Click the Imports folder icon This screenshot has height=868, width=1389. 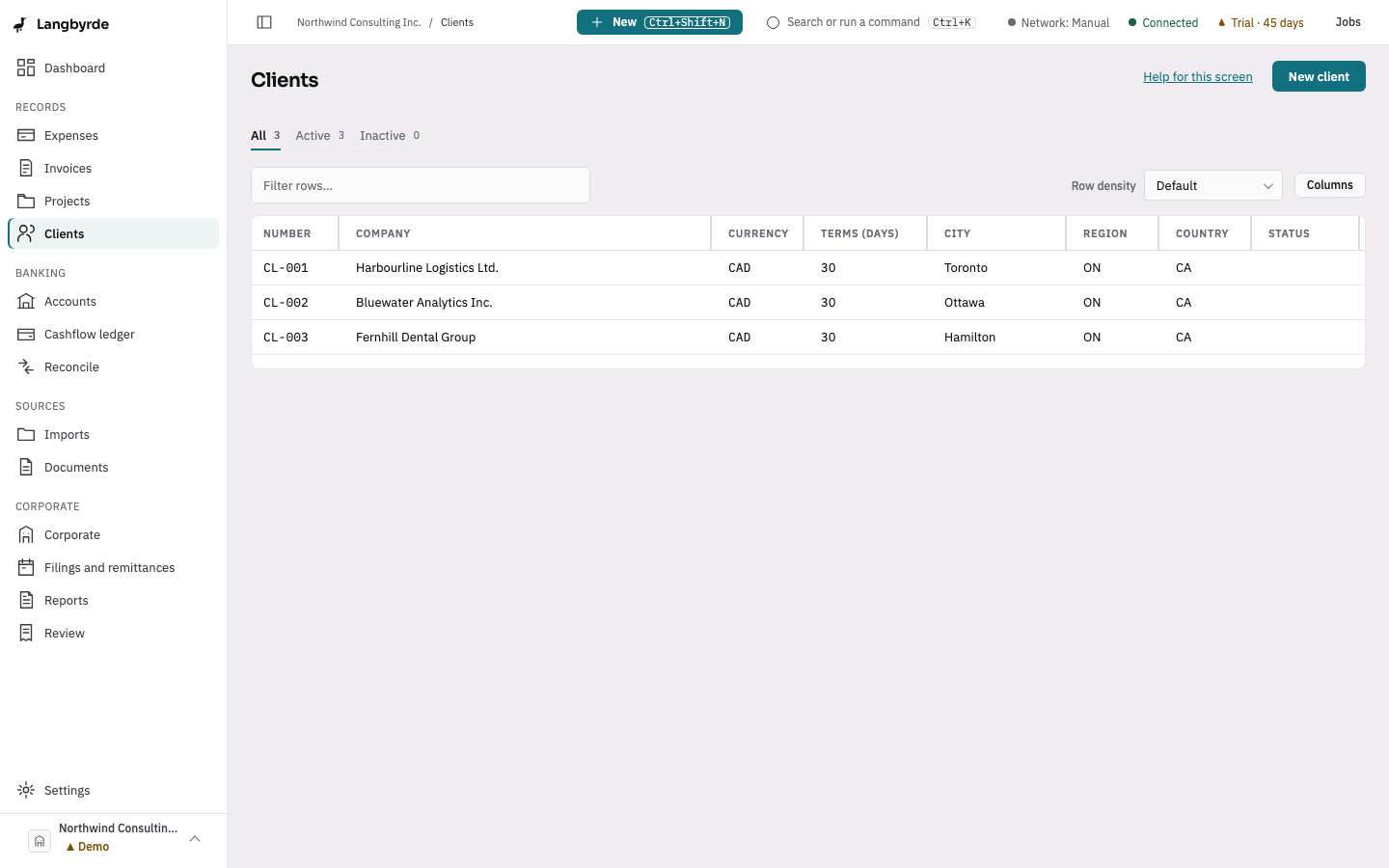pyautogui.click(x=26, y=434)
